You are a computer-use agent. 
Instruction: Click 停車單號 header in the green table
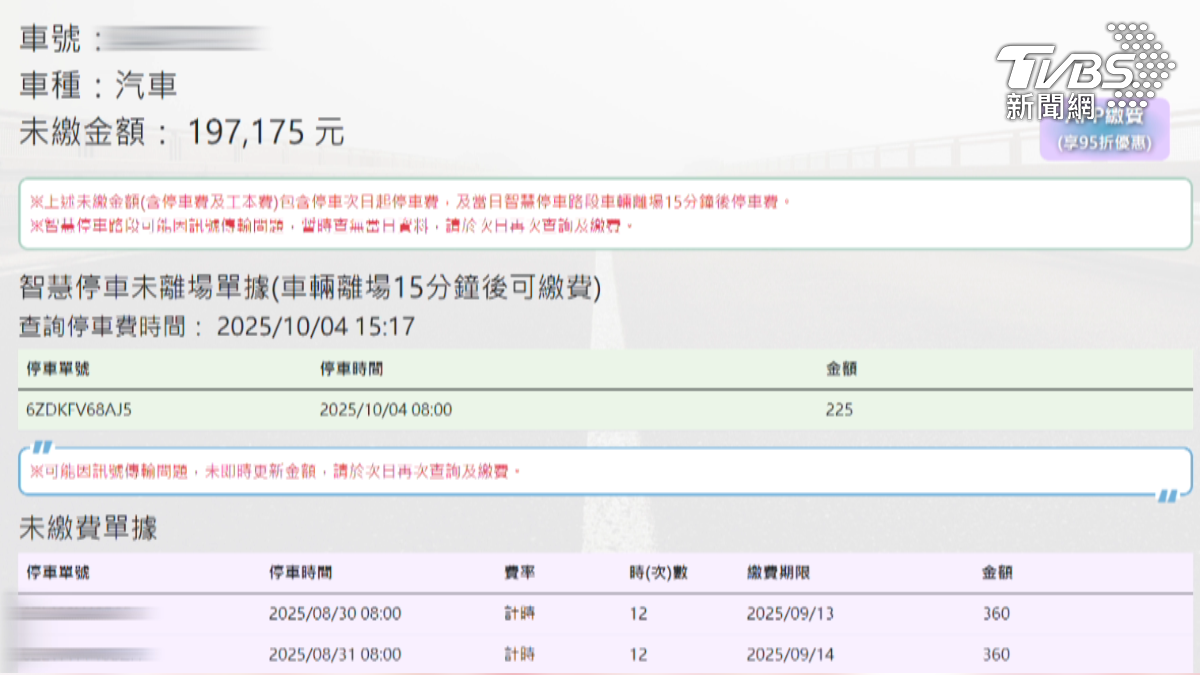[x=60, y=370]
